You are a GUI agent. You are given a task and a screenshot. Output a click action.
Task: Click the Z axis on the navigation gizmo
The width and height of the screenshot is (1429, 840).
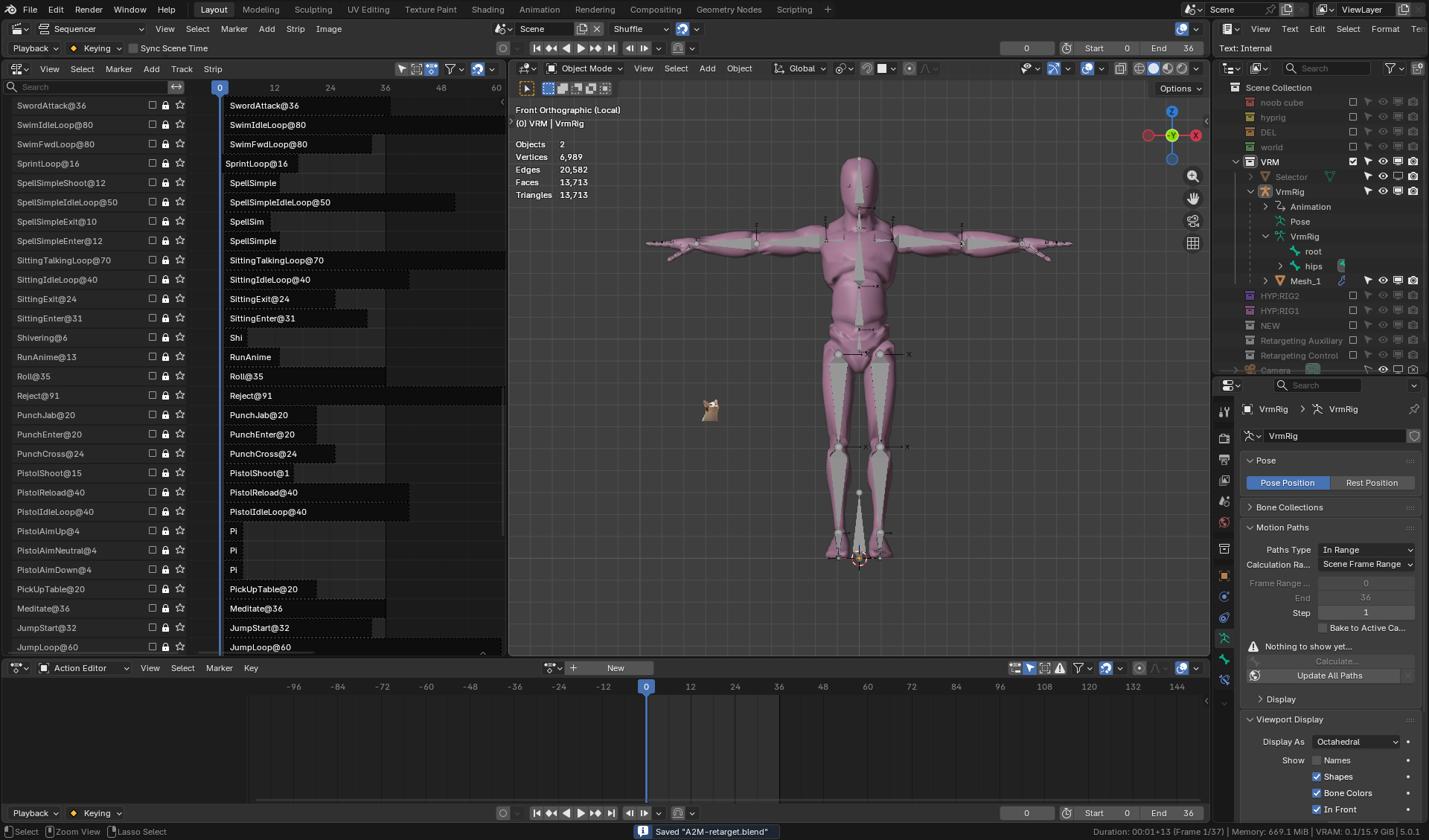point(1172,112)
